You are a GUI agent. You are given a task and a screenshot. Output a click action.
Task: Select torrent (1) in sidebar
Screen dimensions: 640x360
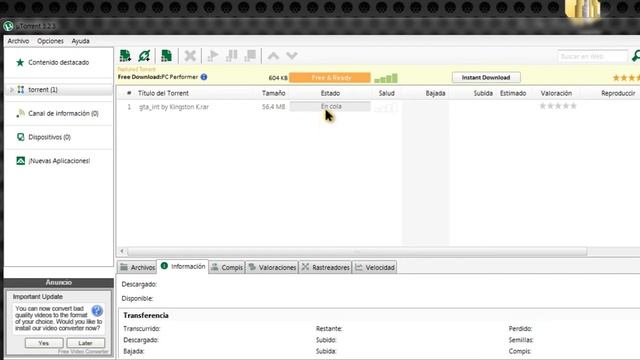click(x=58, y=89)
